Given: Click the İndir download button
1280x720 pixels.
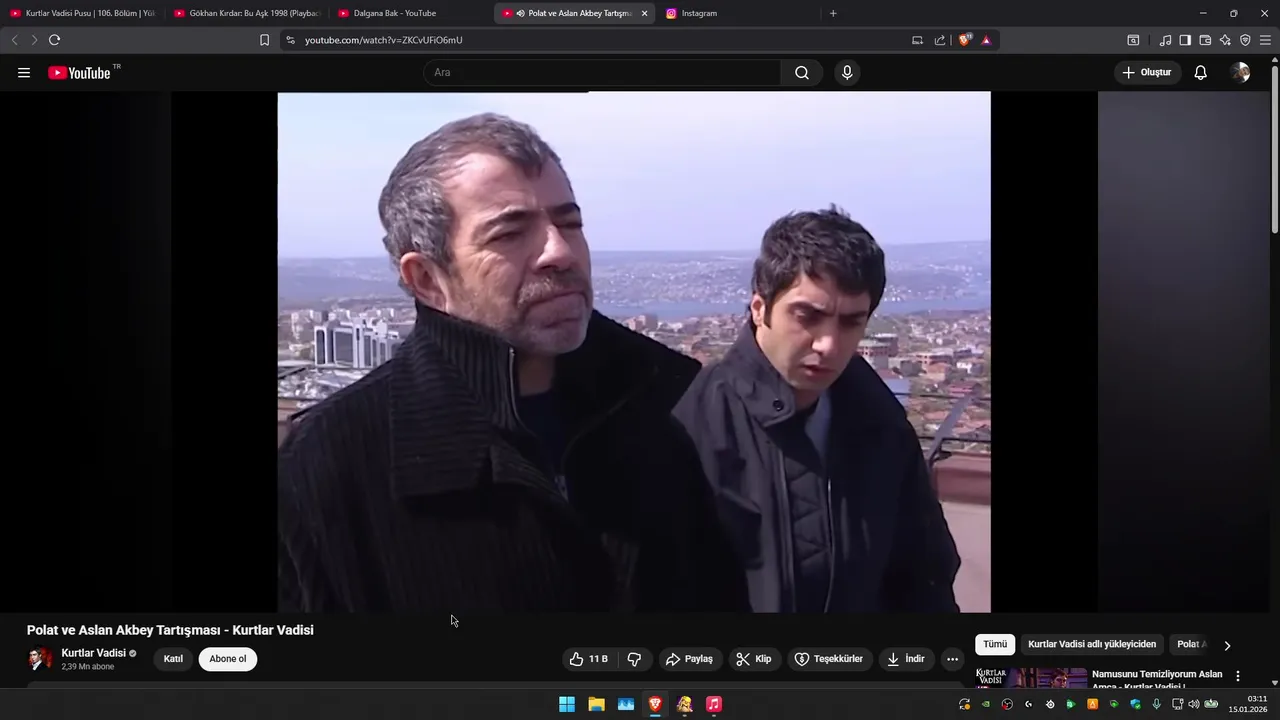Looking at the screenshot, I should point(906,659).
